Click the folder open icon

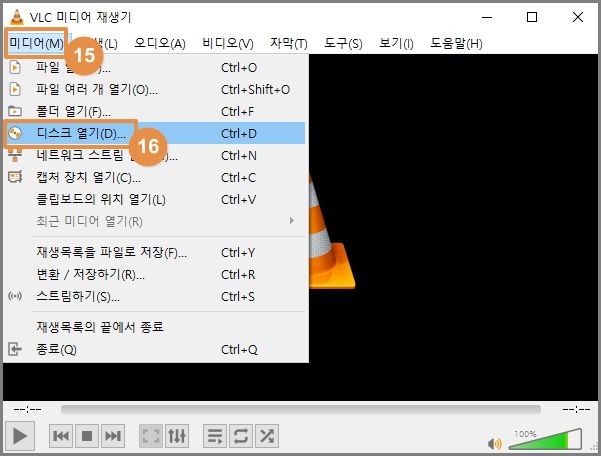pos(15,111)
